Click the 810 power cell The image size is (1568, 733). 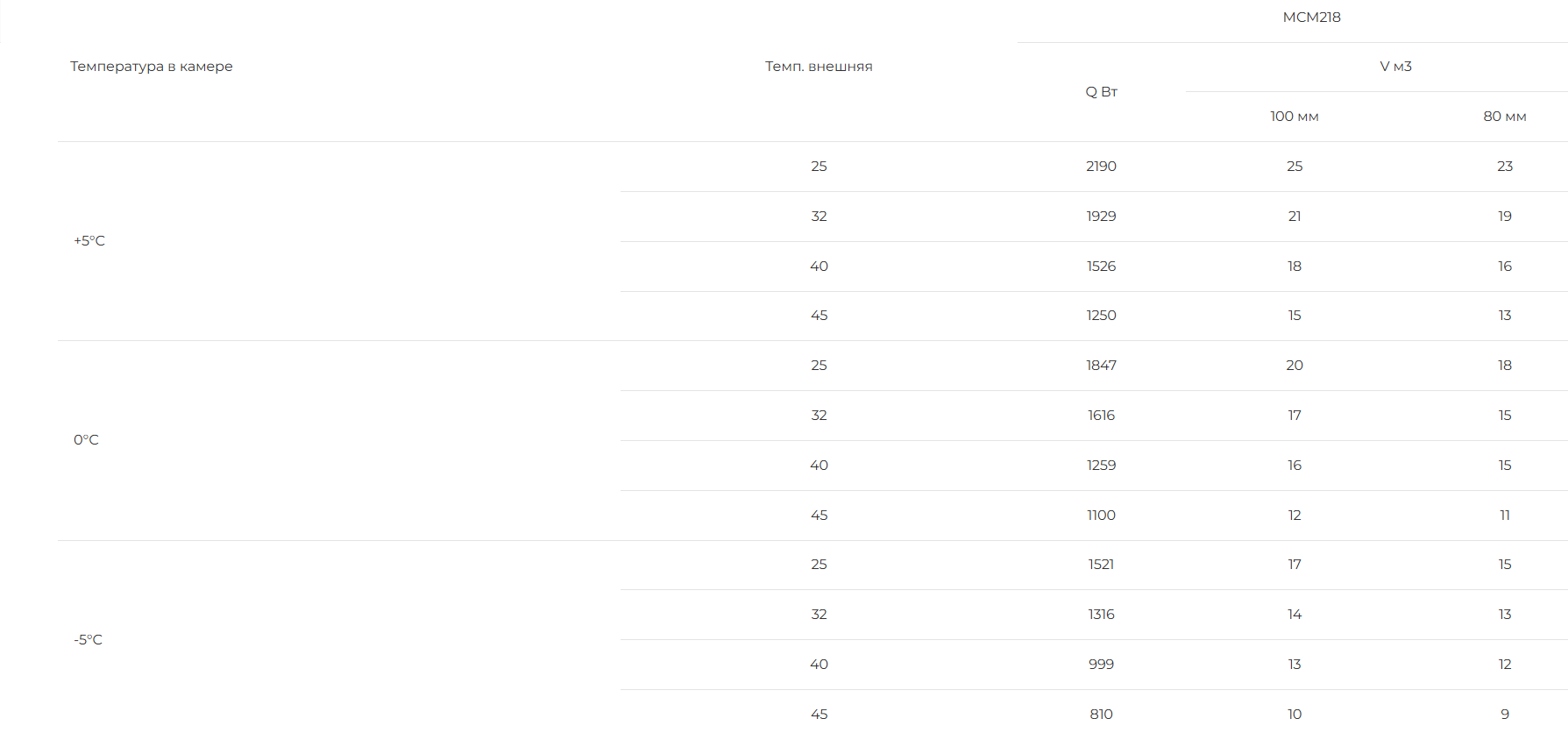tap(1101, 715)
